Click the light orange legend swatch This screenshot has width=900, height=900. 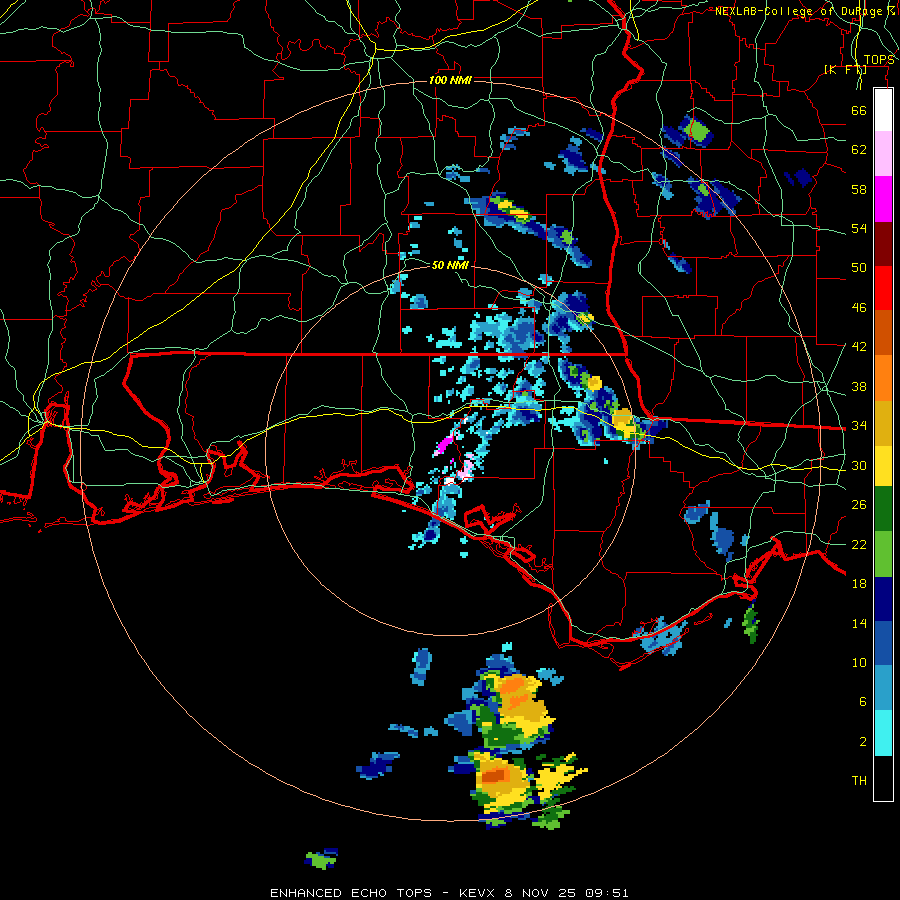(883, 378)
